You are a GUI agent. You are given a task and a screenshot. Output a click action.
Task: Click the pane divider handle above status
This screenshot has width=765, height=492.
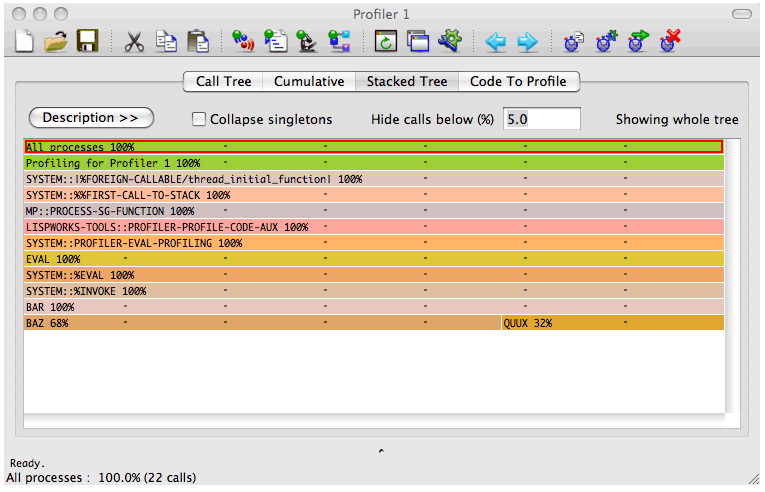tap(381, 451)
